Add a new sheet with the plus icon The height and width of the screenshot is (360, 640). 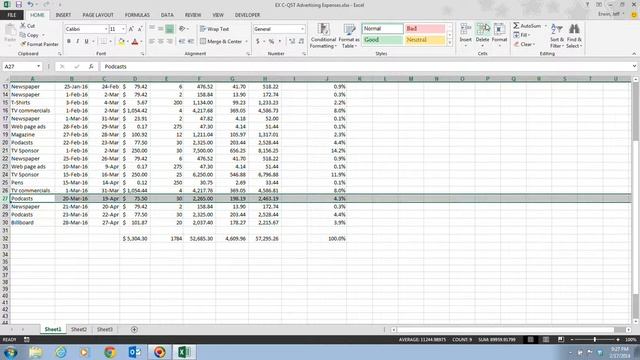[134, 329]
